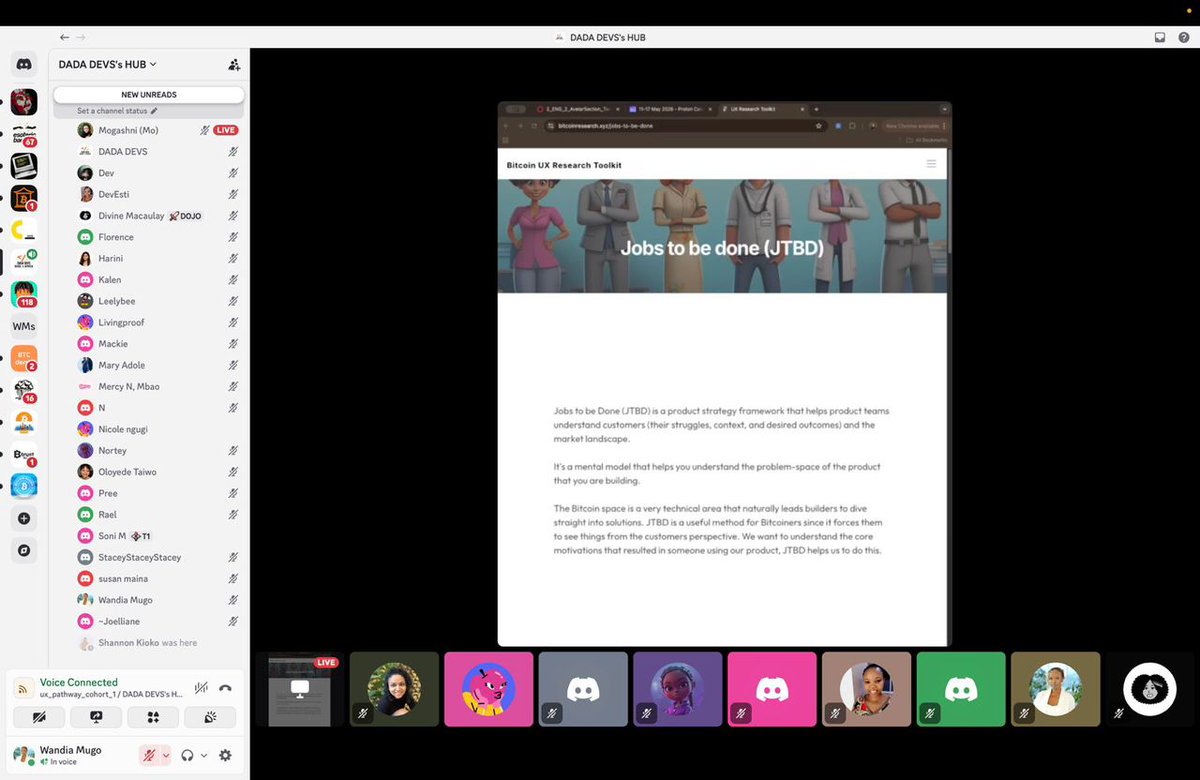Open the BTC dev orange server icon
The height and width of the screenshot is (780, 1200).
24,357
